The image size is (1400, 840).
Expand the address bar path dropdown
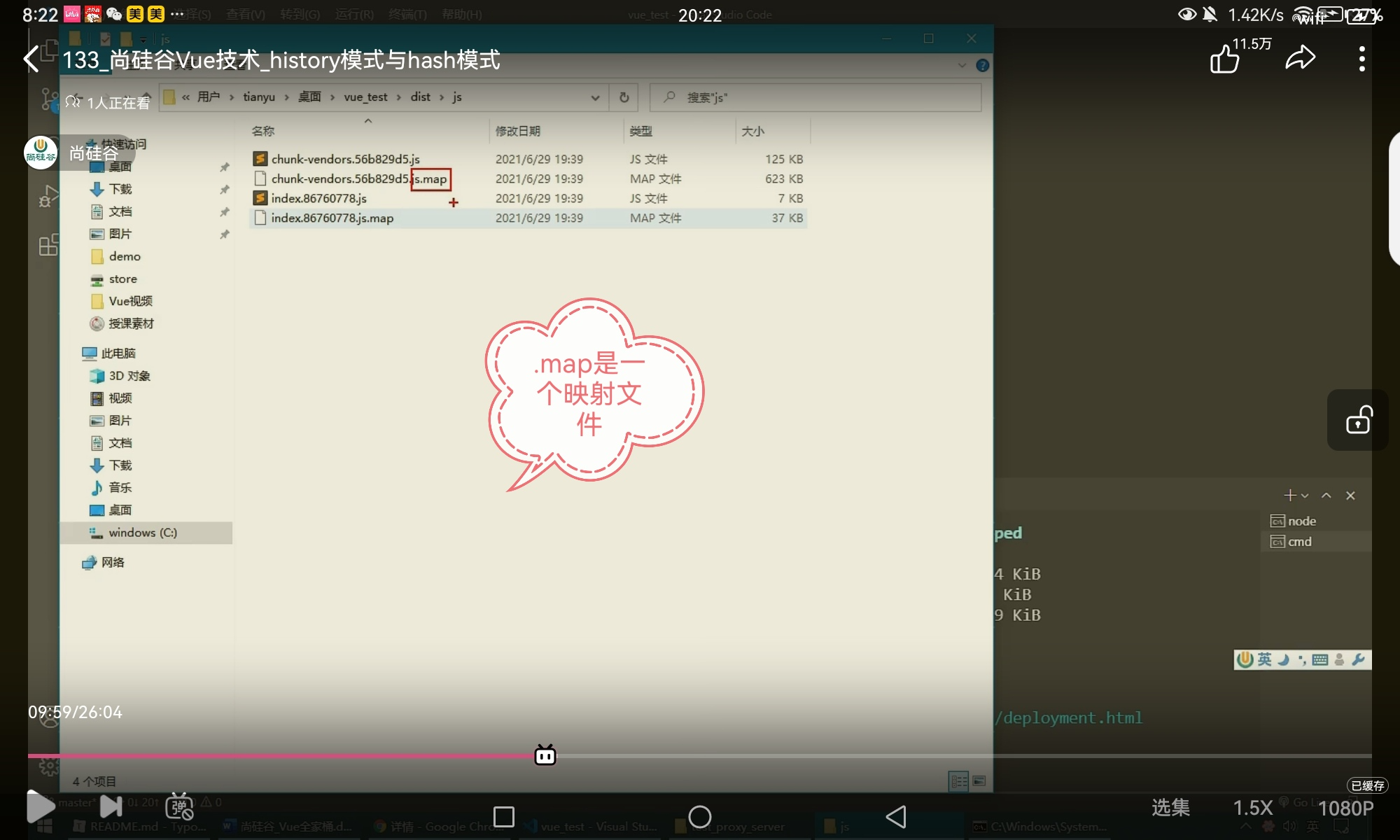click(x=595, y=97)
